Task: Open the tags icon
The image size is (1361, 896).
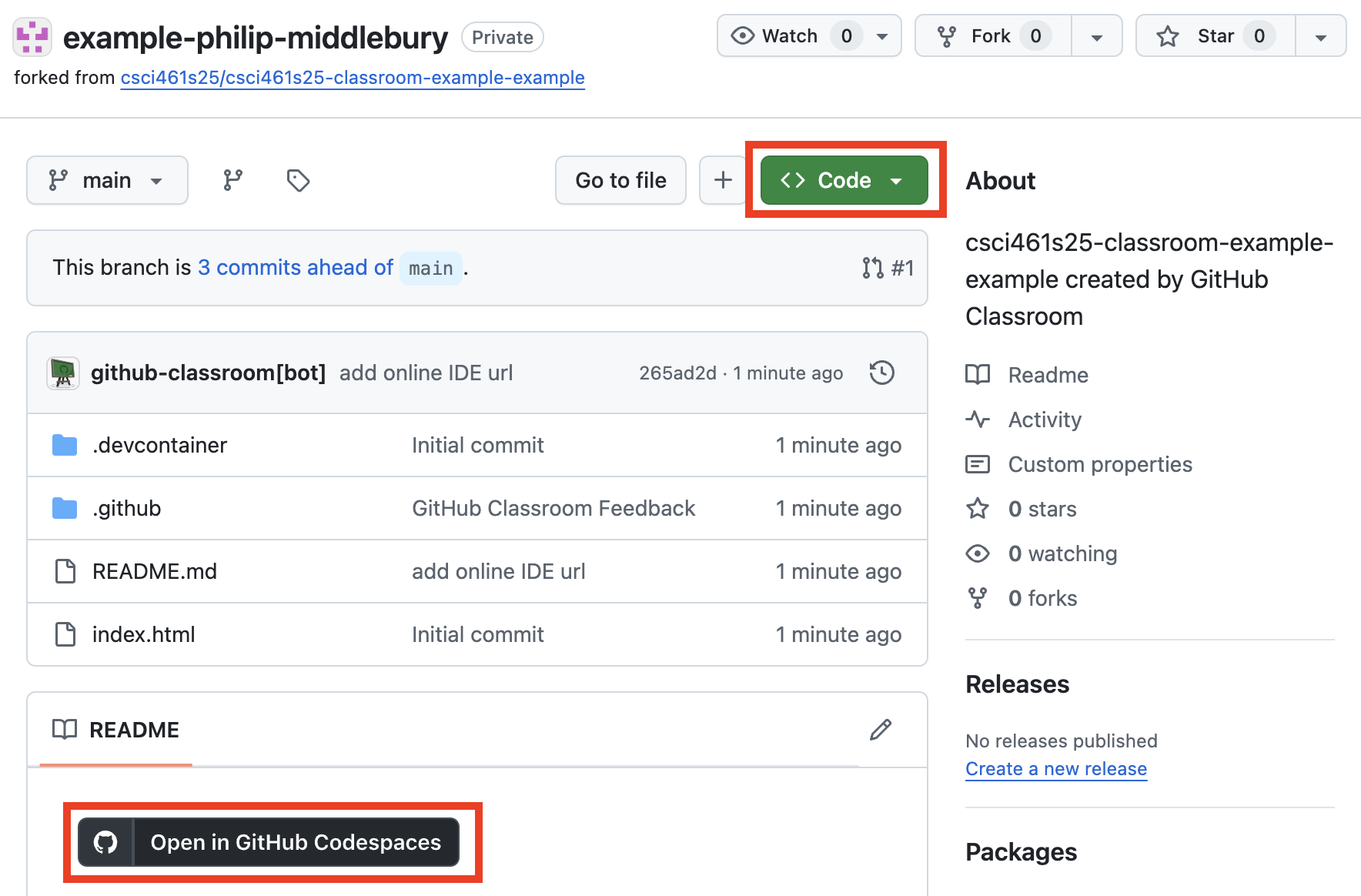Action: click(x=298, y=180)
